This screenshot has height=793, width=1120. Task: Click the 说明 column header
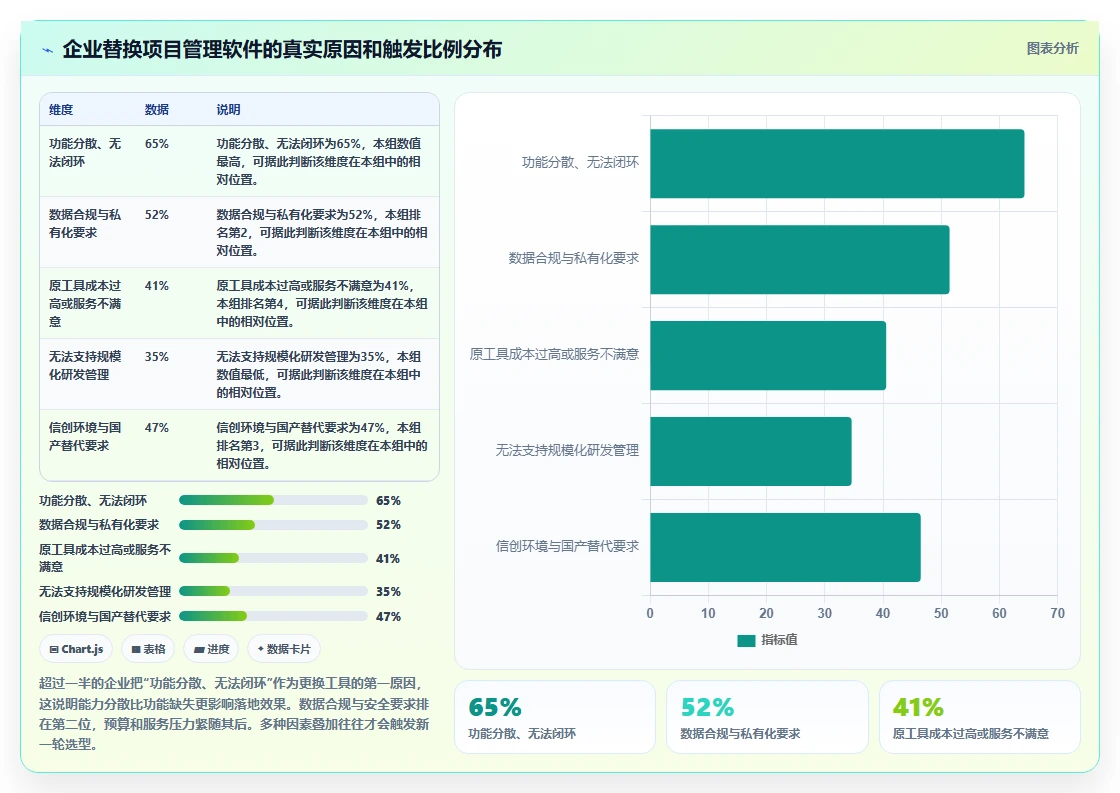pyautogui.click(x=229, y=109)
